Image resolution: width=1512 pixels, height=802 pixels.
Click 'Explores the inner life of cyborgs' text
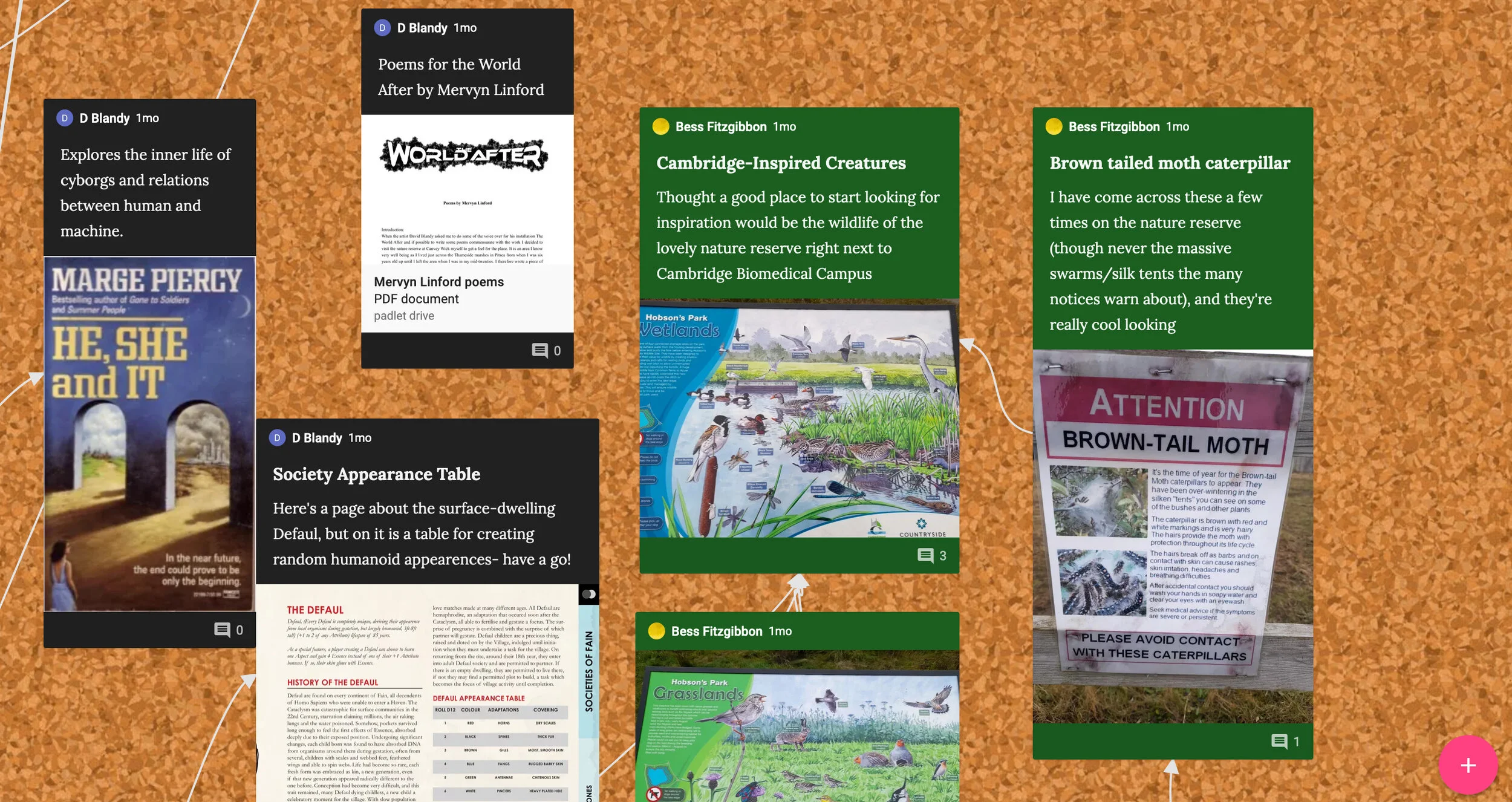146,193
